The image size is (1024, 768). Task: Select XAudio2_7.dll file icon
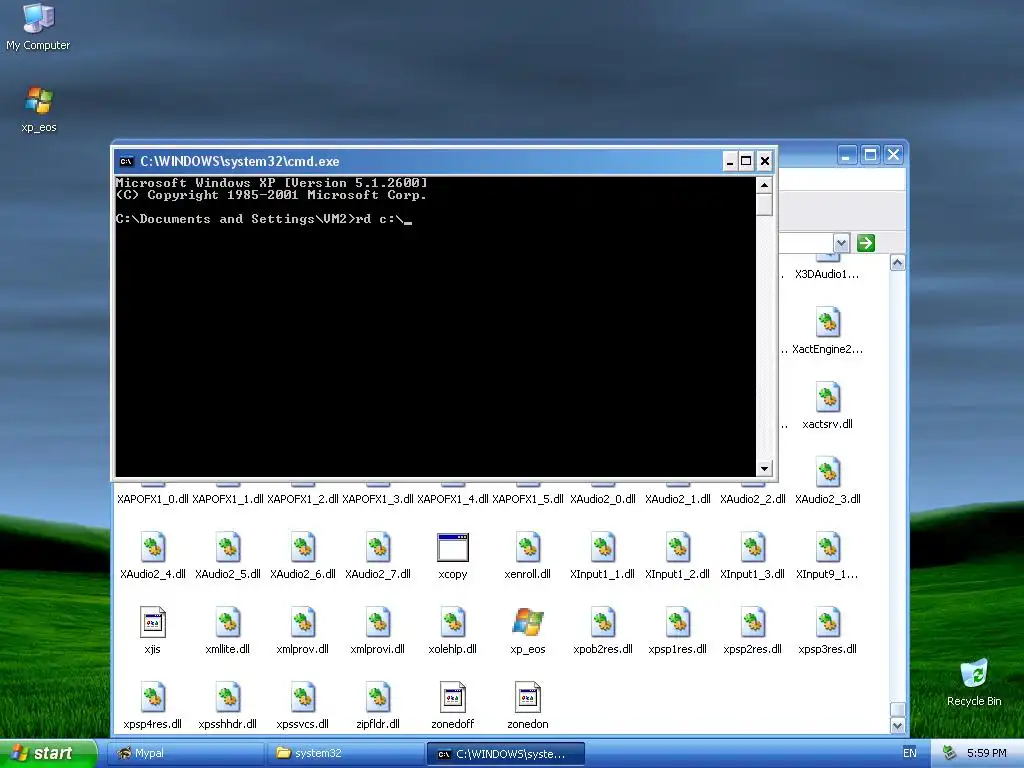378,547
